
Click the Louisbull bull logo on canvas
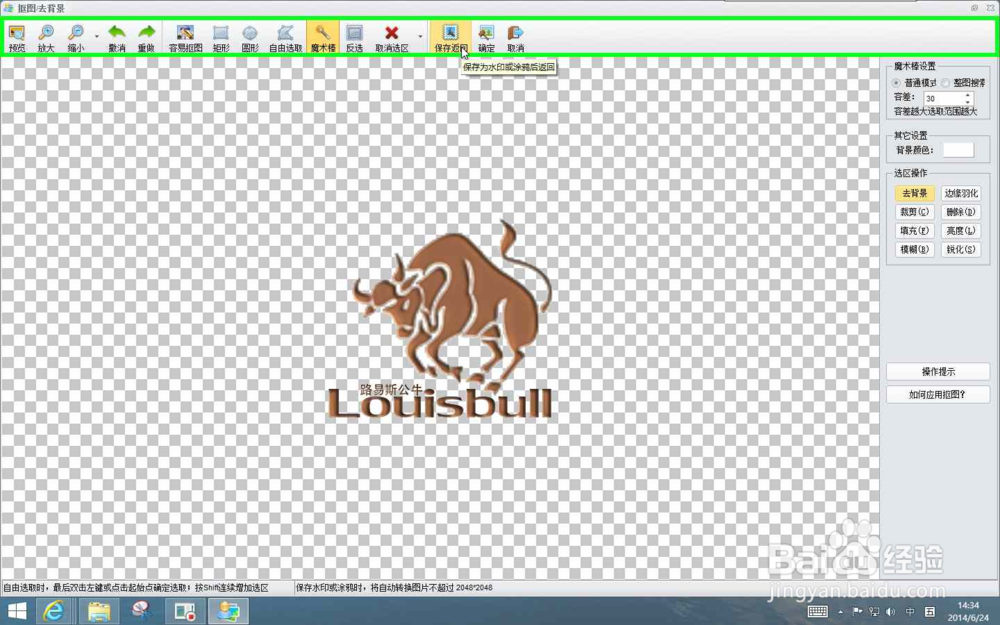click(x=440, y=319)
